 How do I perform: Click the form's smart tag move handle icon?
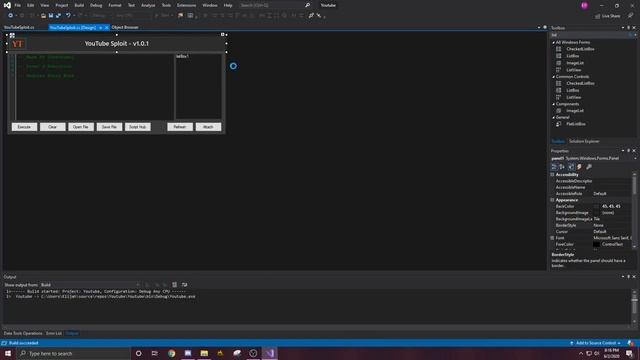(12, 36)
